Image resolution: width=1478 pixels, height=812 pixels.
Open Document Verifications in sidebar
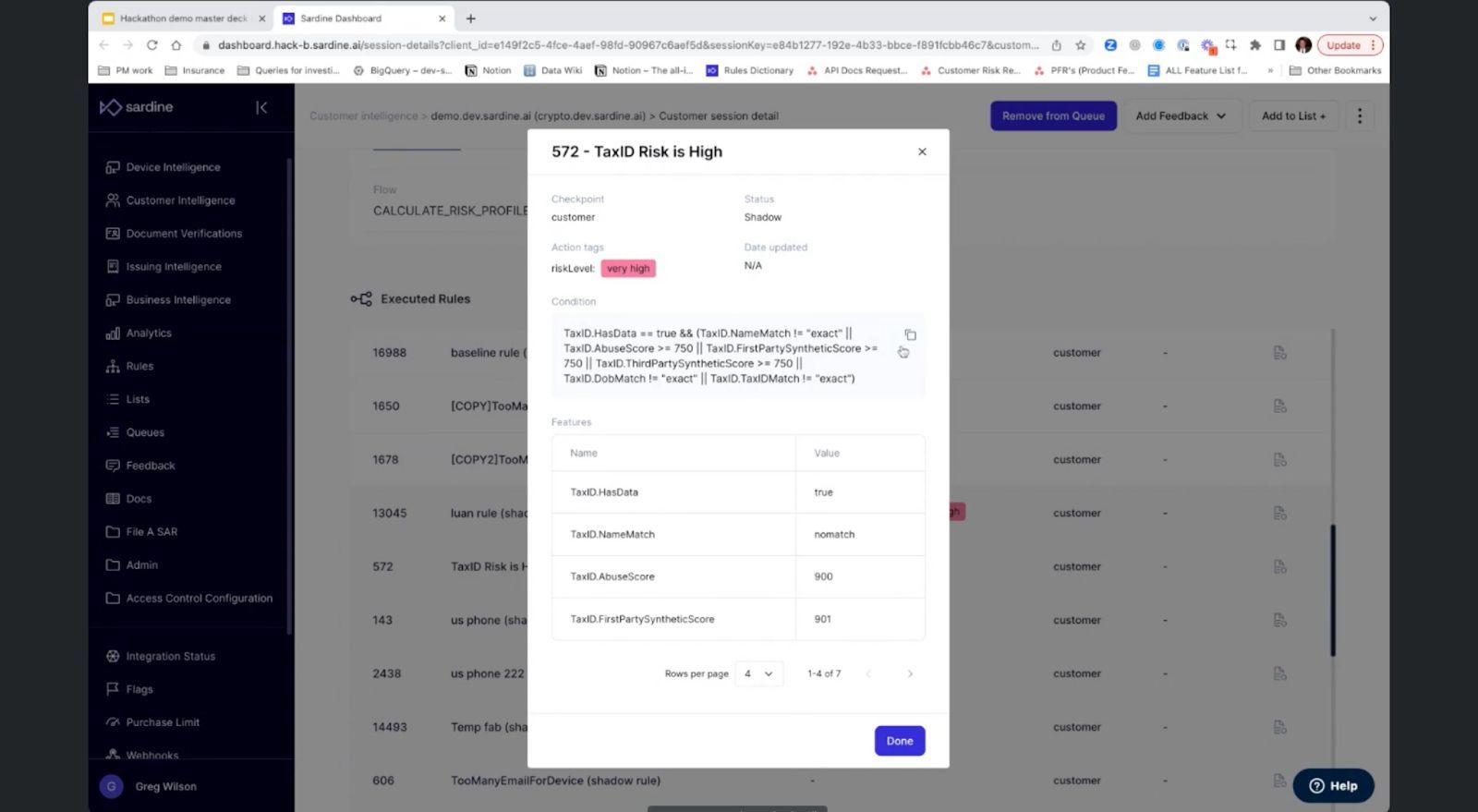pos(184,234)
